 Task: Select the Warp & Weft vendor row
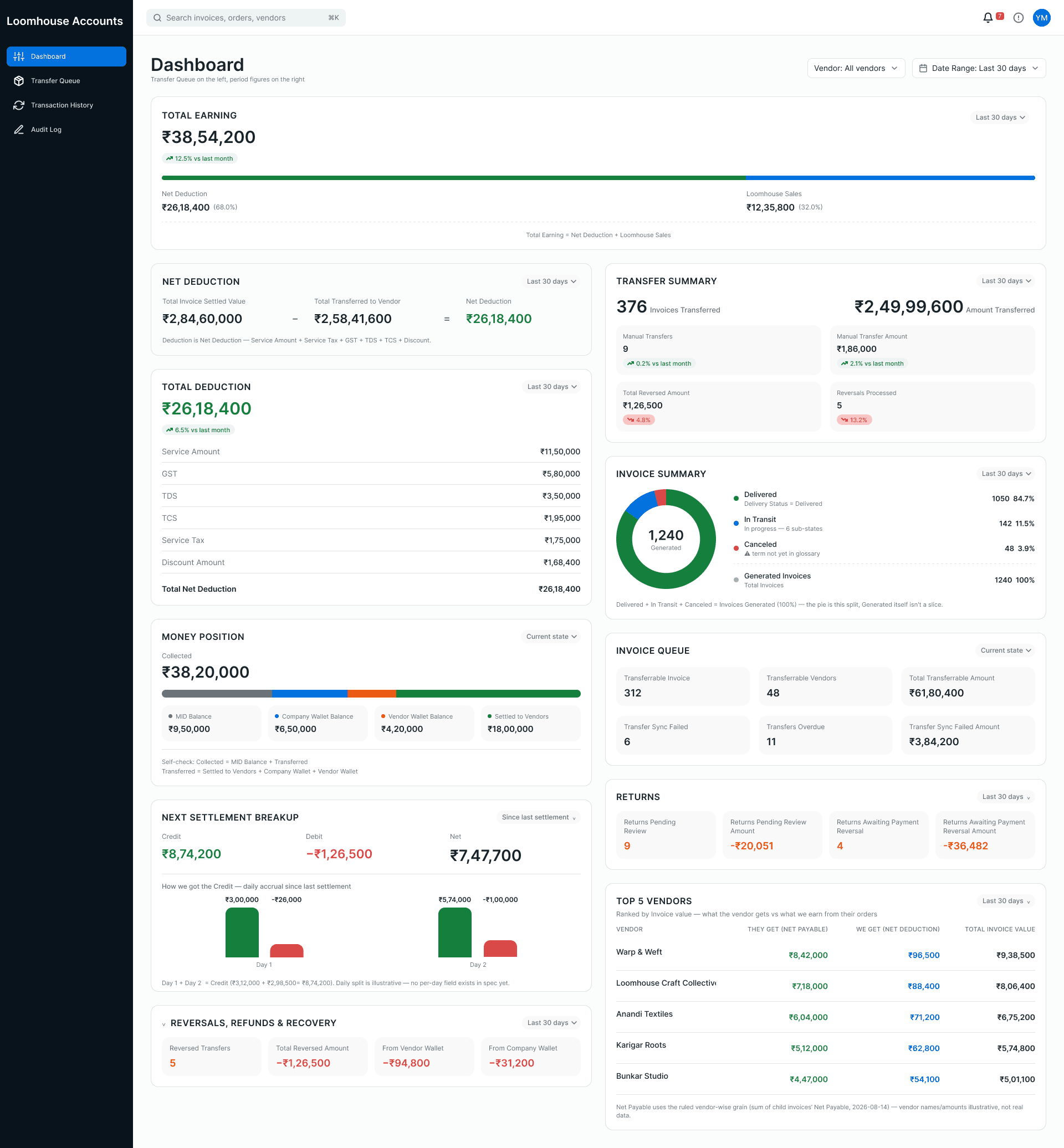825,955
